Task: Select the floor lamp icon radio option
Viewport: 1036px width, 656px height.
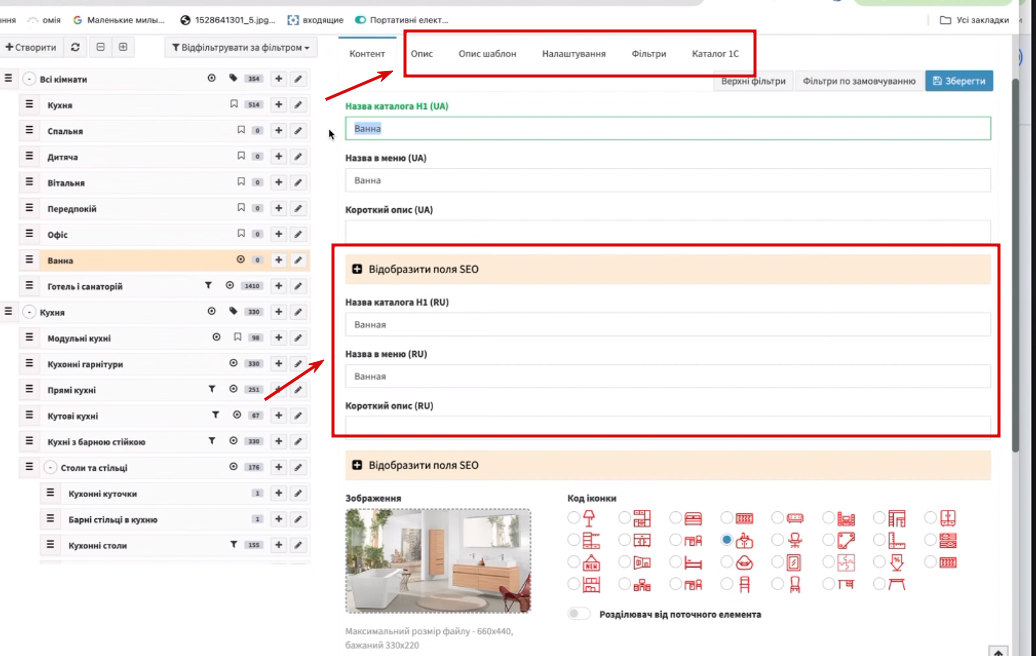Action: (x=574, y=517)
